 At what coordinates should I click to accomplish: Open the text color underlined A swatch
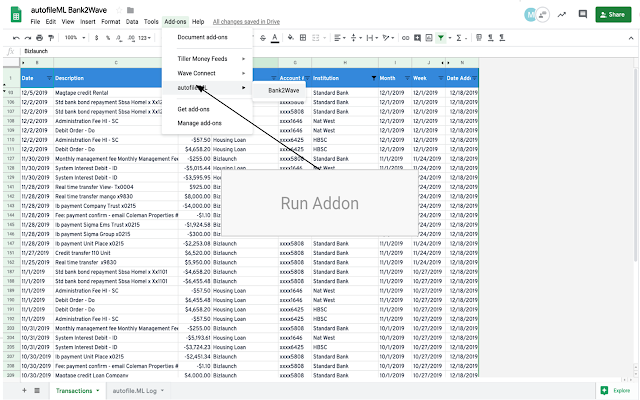click(275, 38)
